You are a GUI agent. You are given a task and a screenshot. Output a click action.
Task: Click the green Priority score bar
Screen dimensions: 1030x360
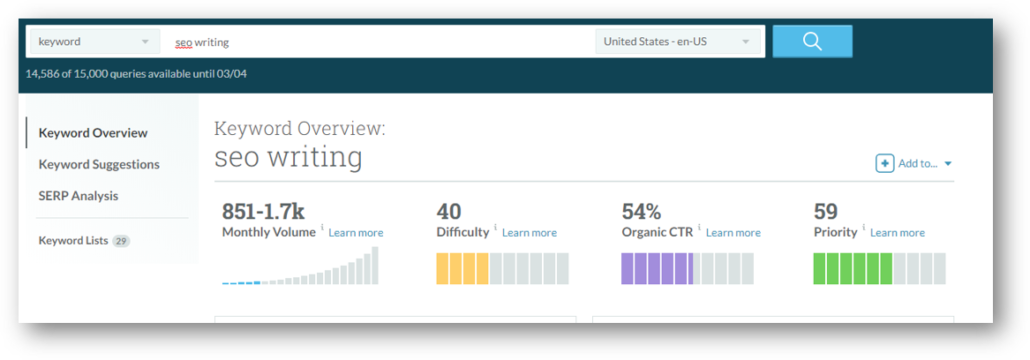pyautogui.click(x=880, y=269)
